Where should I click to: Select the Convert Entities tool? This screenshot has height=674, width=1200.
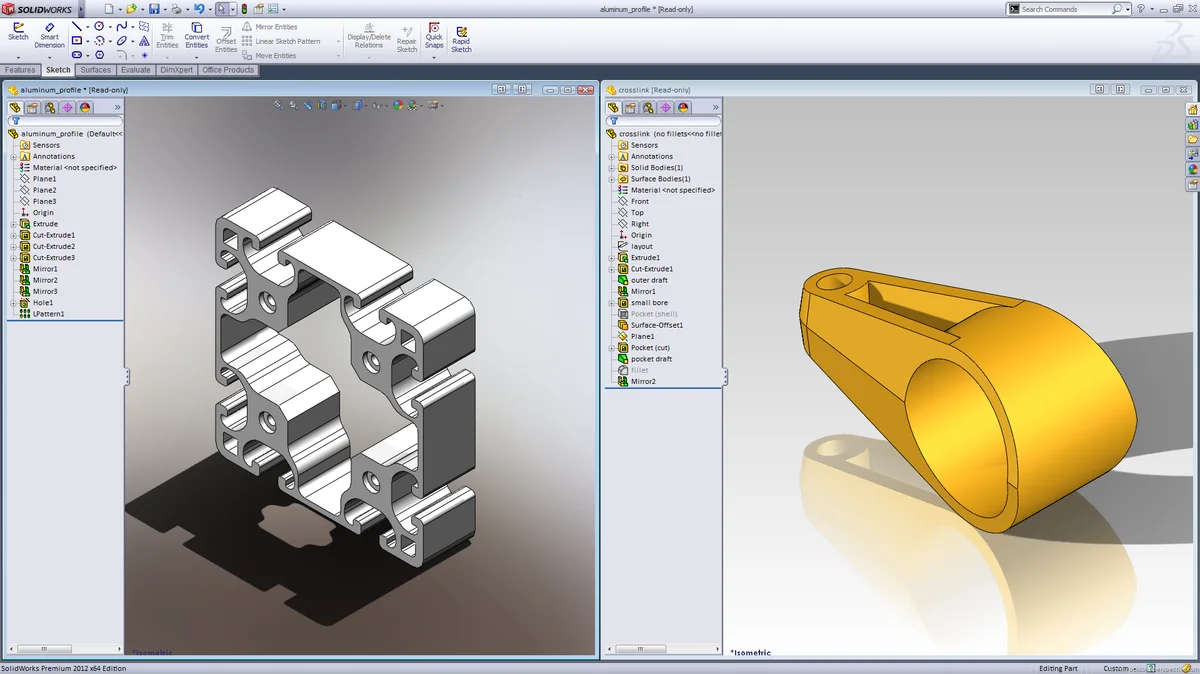(196, 35)
